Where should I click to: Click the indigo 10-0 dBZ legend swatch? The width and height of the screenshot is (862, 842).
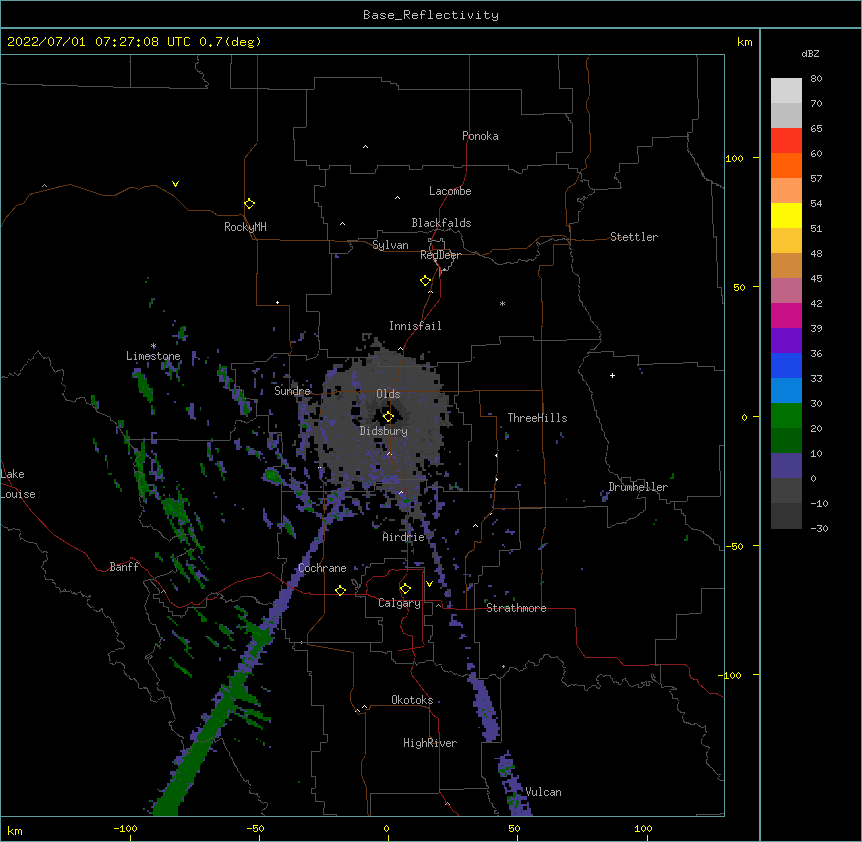(786, 466)
